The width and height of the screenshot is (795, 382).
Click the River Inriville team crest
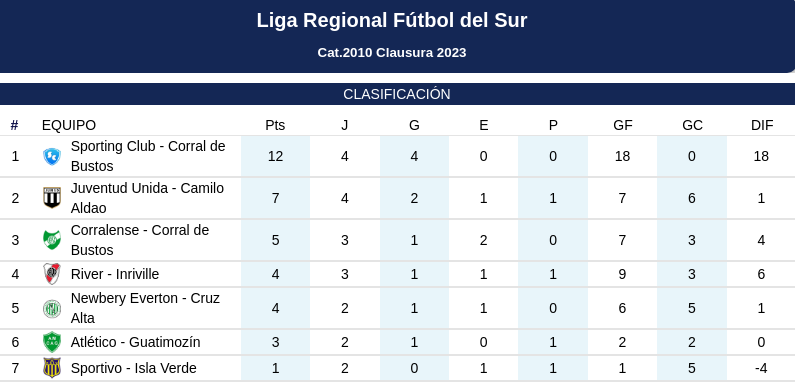pyautogui.click(x=52, y=274)
